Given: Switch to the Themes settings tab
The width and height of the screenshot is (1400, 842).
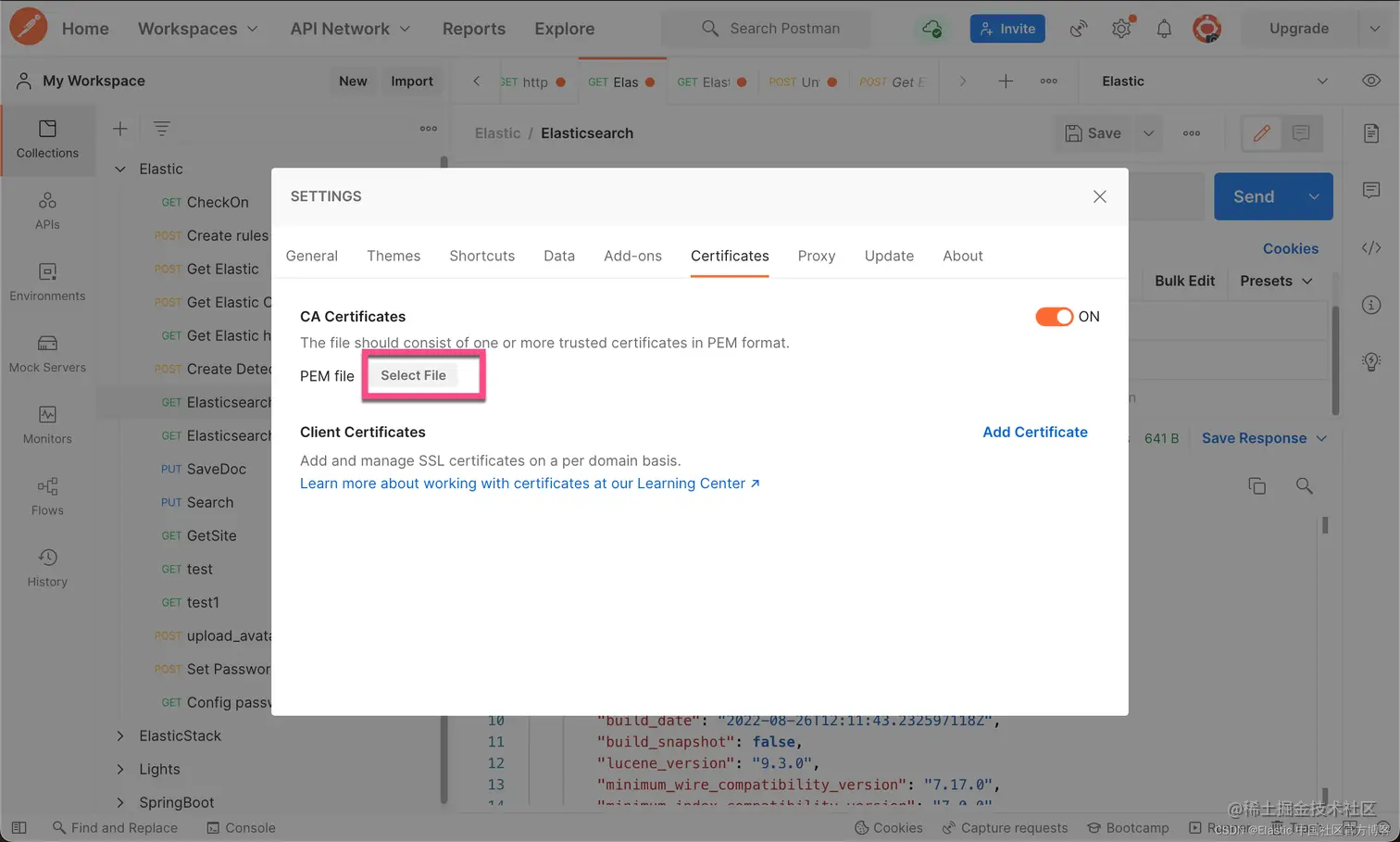Looking at the screenshot, I should click(x=394, y=256).
